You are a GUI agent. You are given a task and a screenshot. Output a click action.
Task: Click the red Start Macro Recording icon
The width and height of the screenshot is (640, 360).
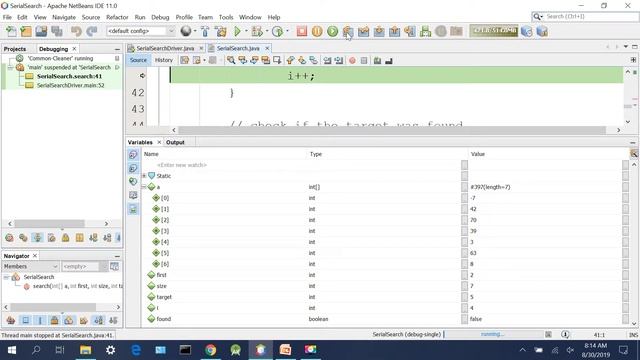(352, 60)
